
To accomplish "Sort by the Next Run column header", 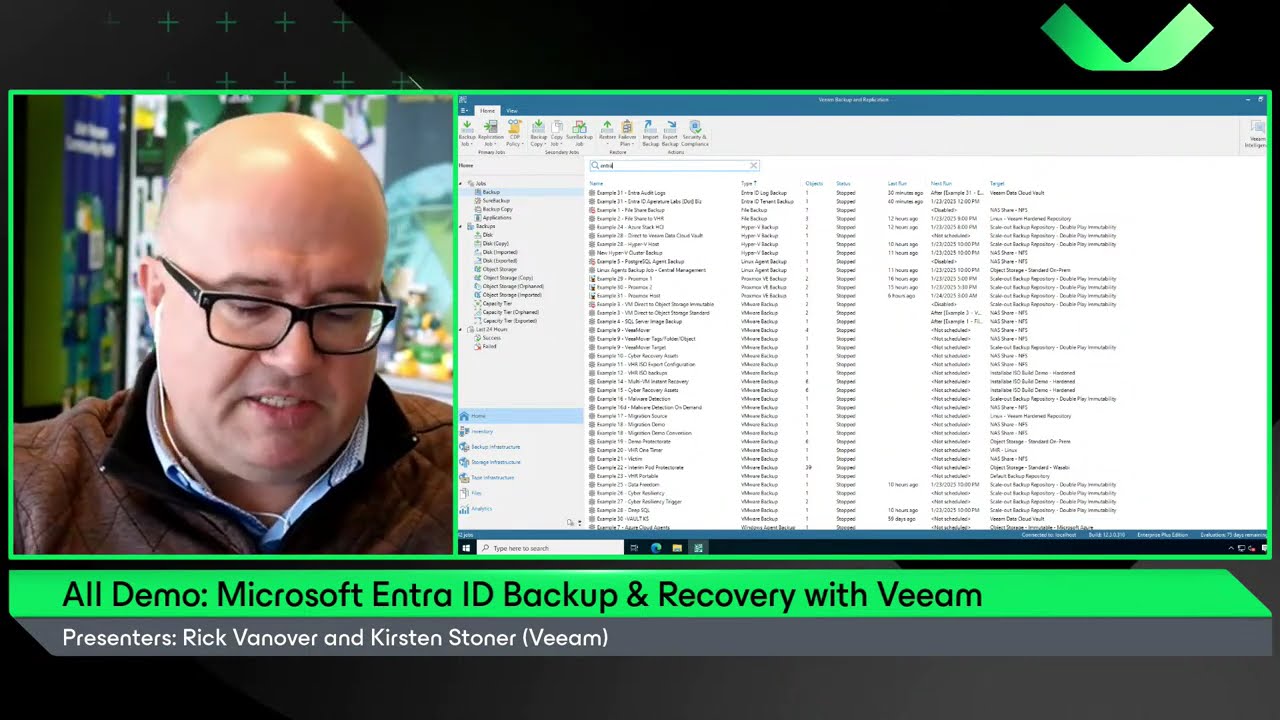I will click(x=941, y=184).
